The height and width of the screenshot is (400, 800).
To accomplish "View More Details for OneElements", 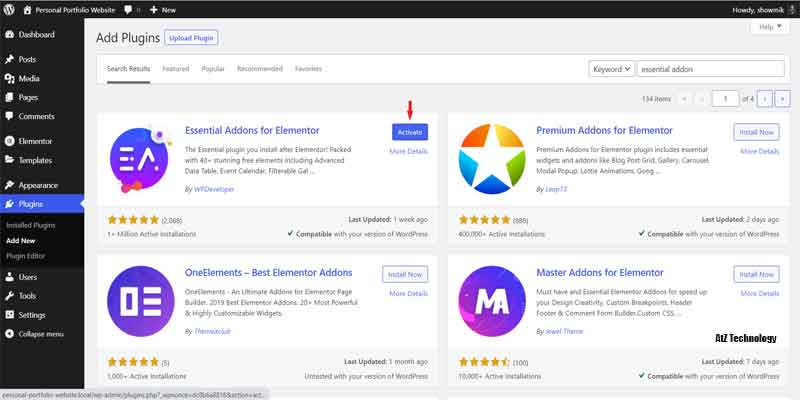I will [x=409, y=294].
